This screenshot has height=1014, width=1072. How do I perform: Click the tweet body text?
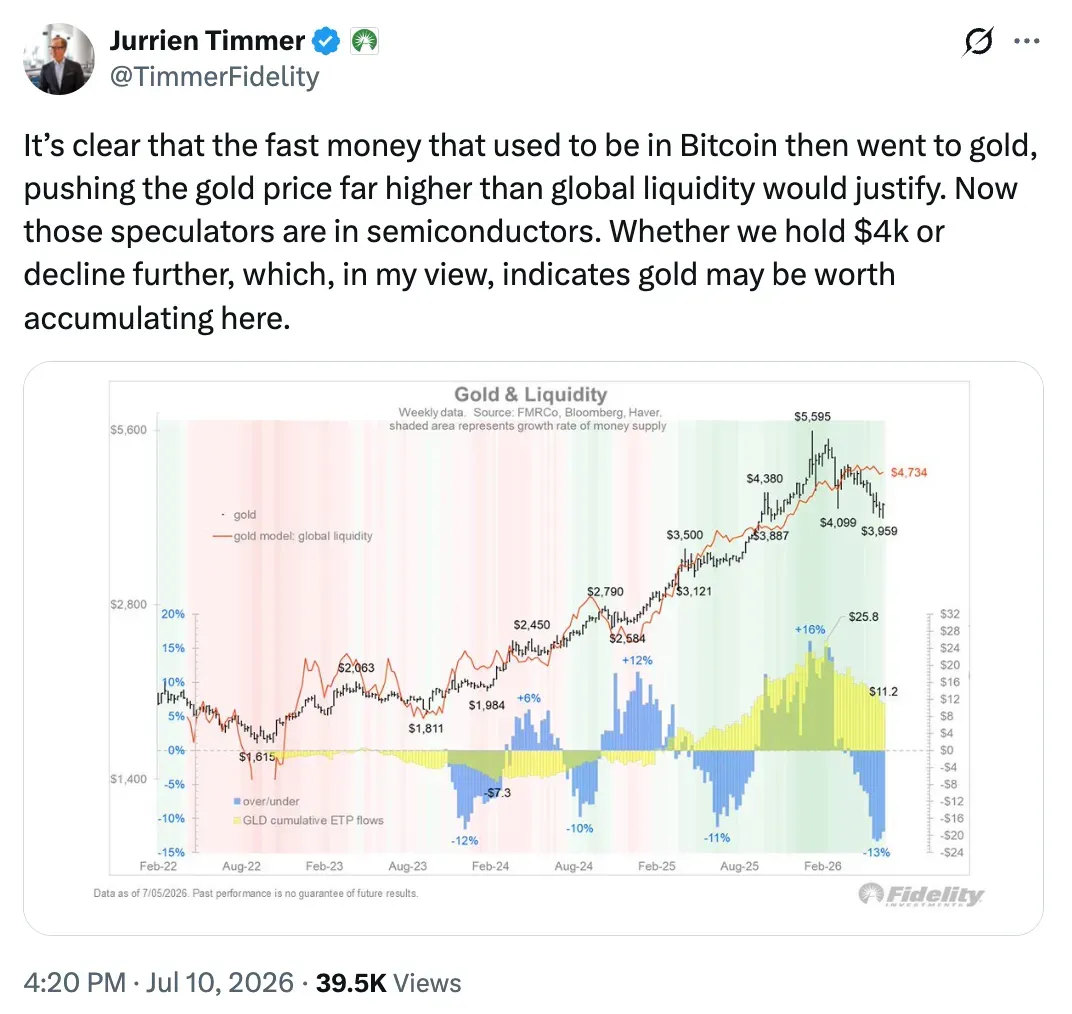531,232
